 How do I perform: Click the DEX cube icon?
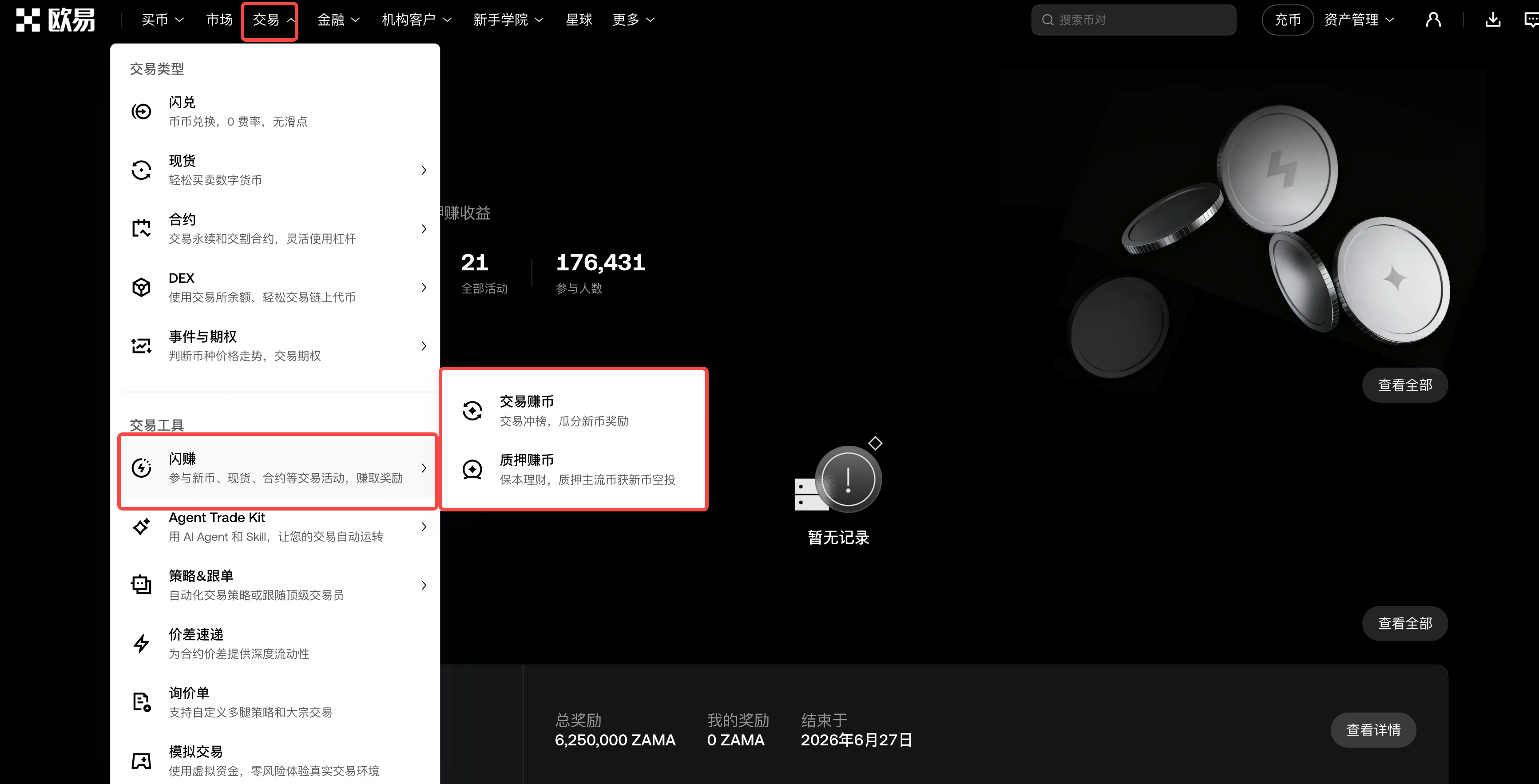142,287
